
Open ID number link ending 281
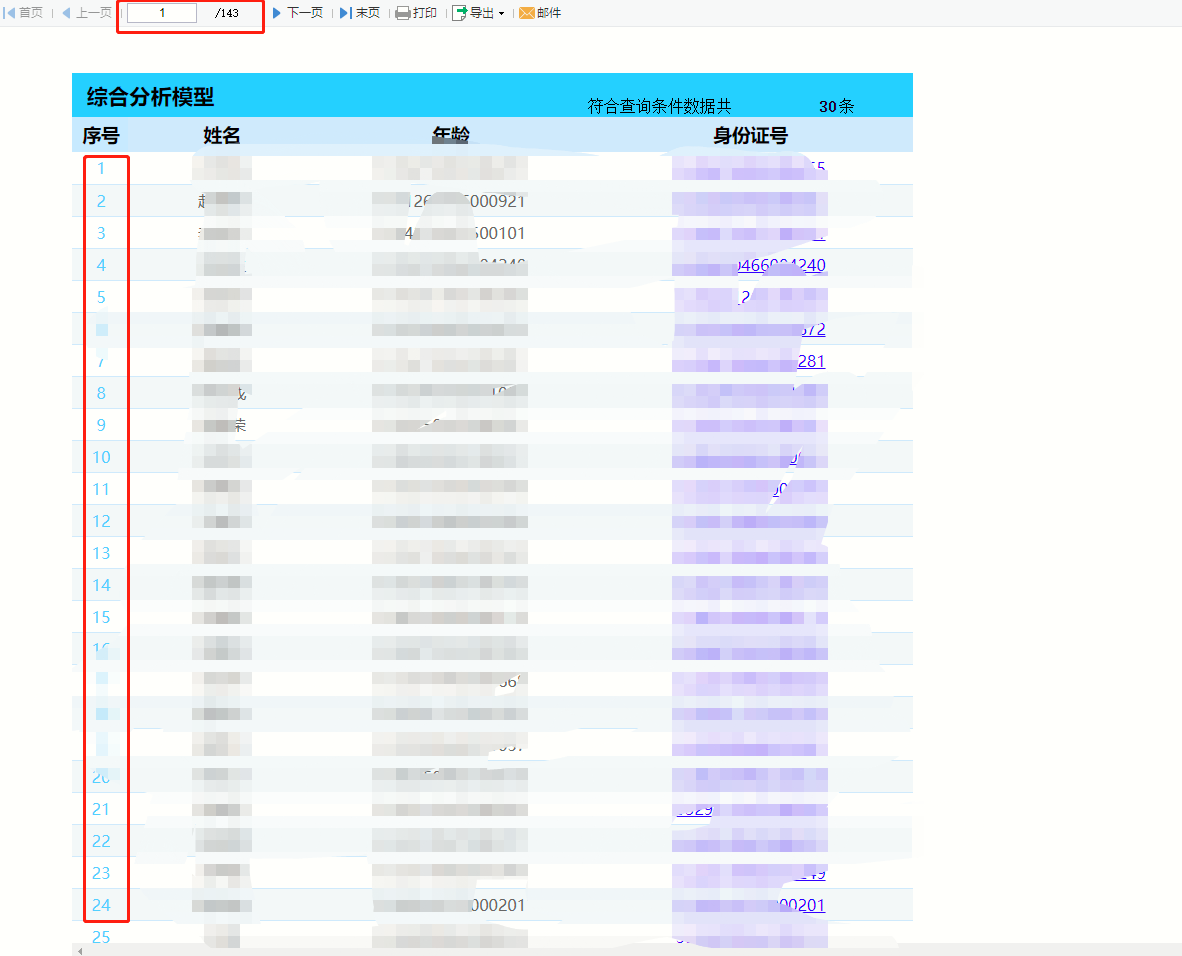[x=811, y=361]
